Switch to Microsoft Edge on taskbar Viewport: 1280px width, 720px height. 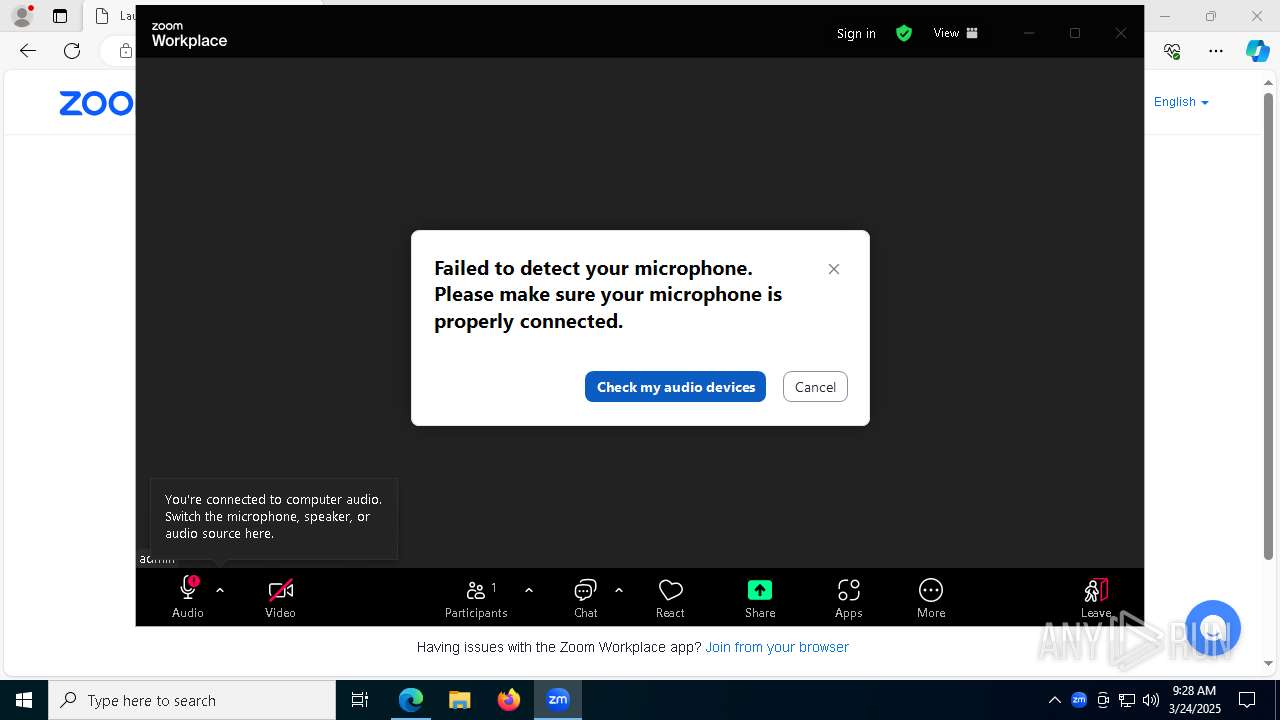[411, 700]
